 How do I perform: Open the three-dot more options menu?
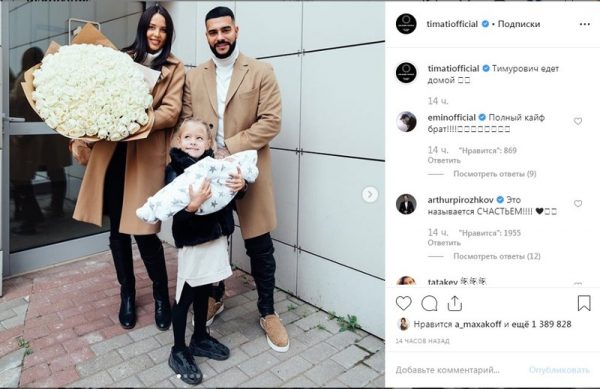585,24
